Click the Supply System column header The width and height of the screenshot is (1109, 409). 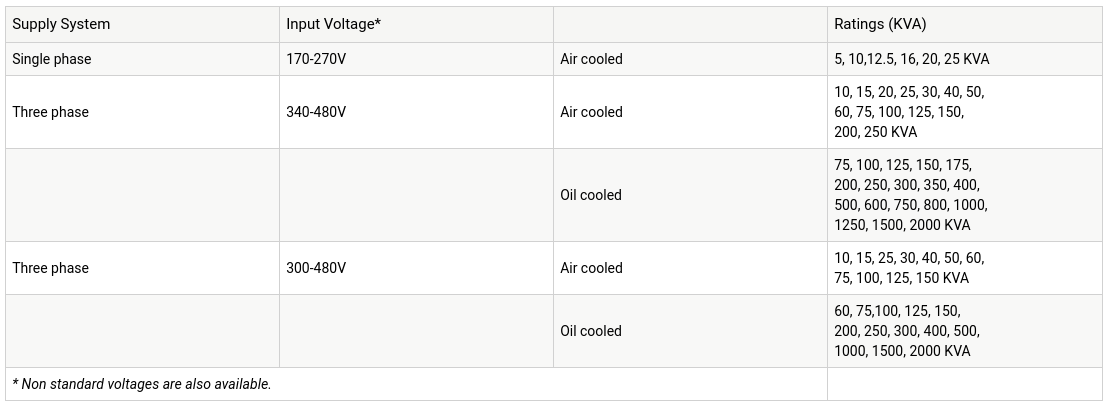(x=61, y=24)
